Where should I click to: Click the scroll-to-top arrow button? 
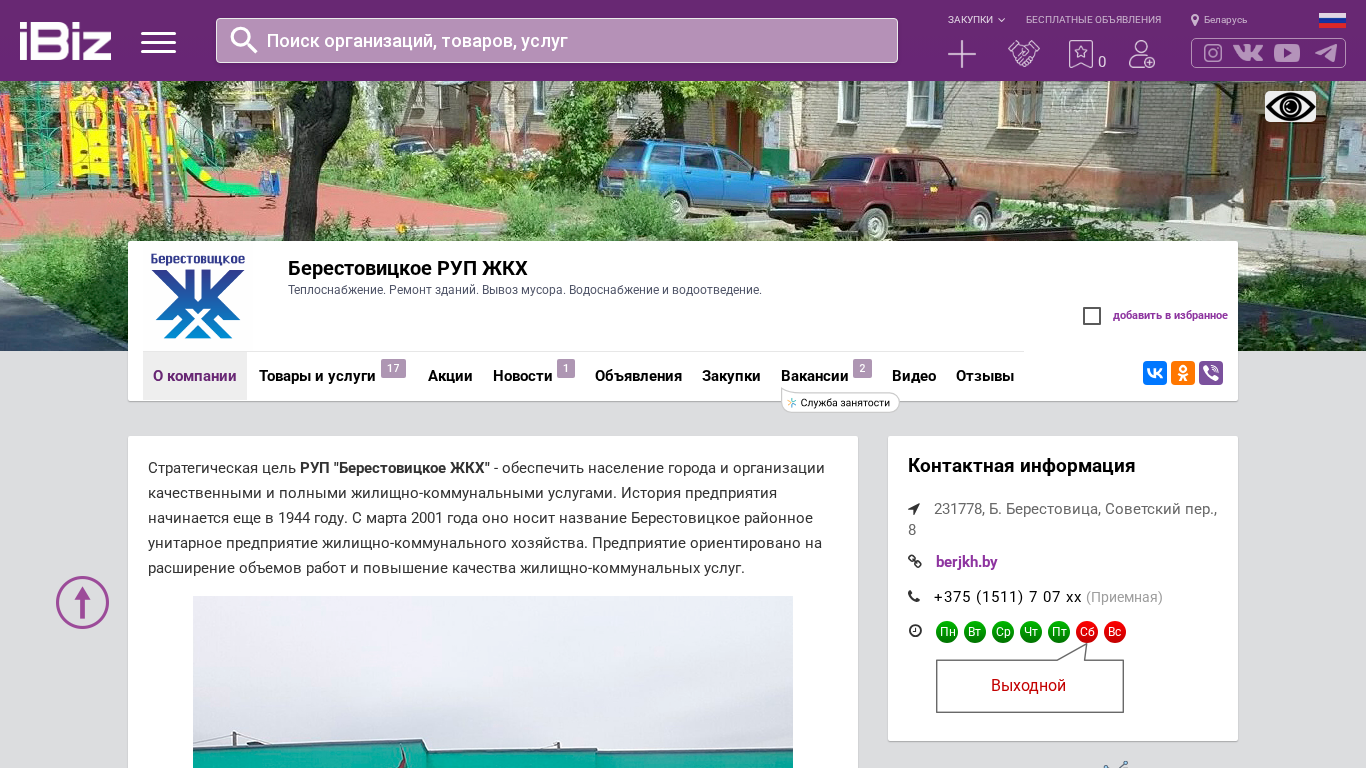(x=82, y=602)
